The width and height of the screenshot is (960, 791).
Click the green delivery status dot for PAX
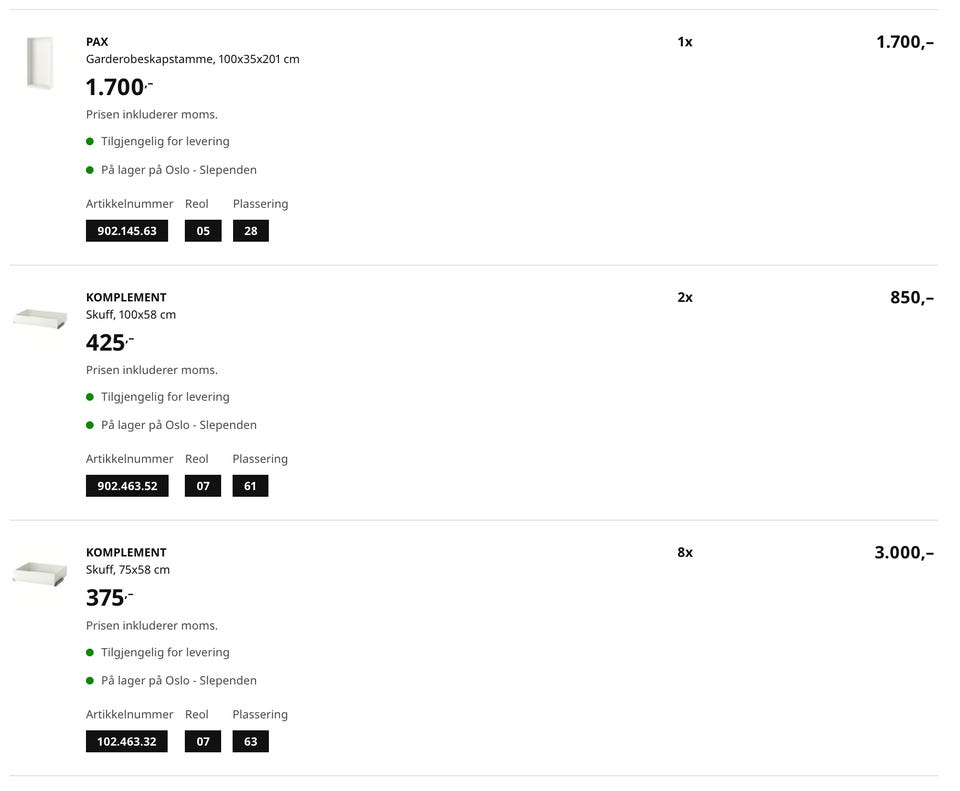90,142
